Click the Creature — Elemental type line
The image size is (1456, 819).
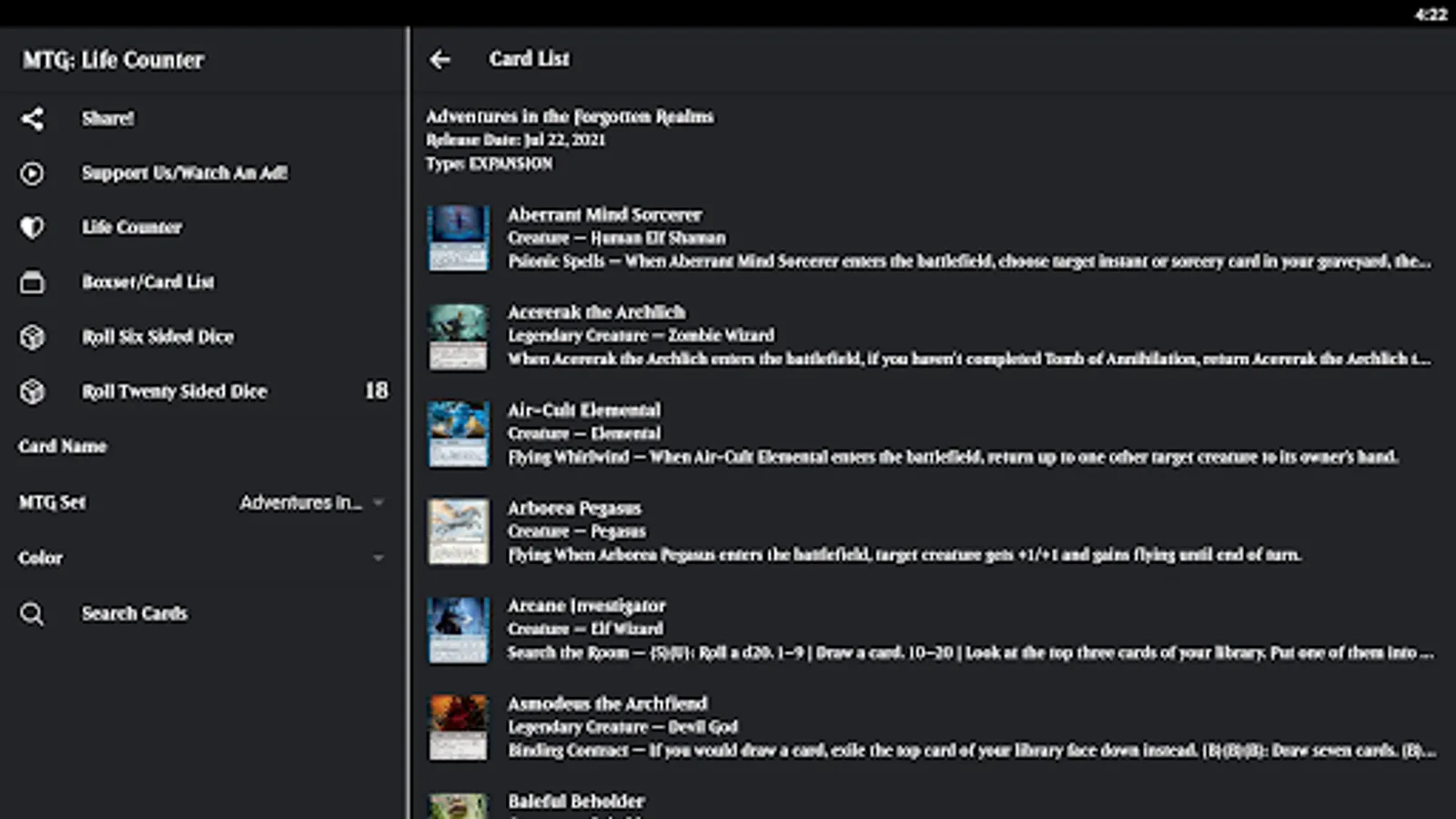pyautogui.click(x=584, y=434)
